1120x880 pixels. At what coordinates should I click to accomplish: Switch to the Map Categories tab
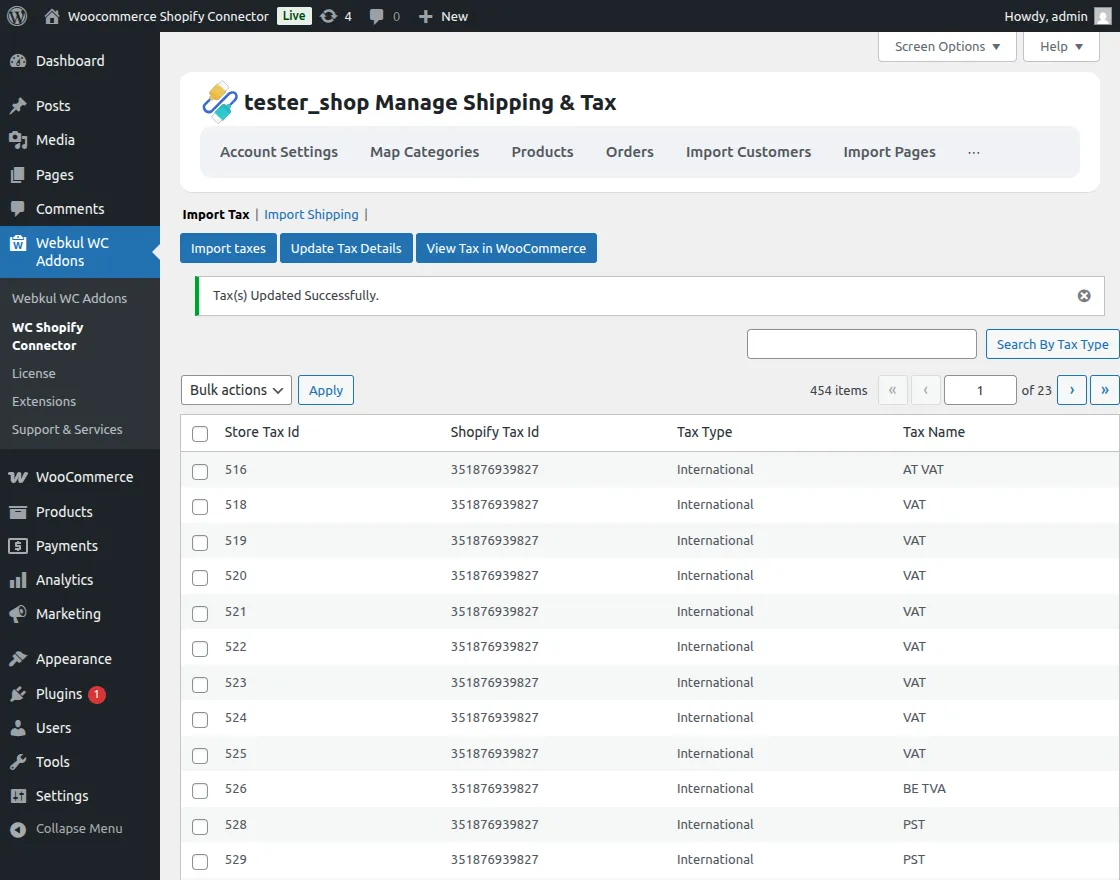coord(424,152)
